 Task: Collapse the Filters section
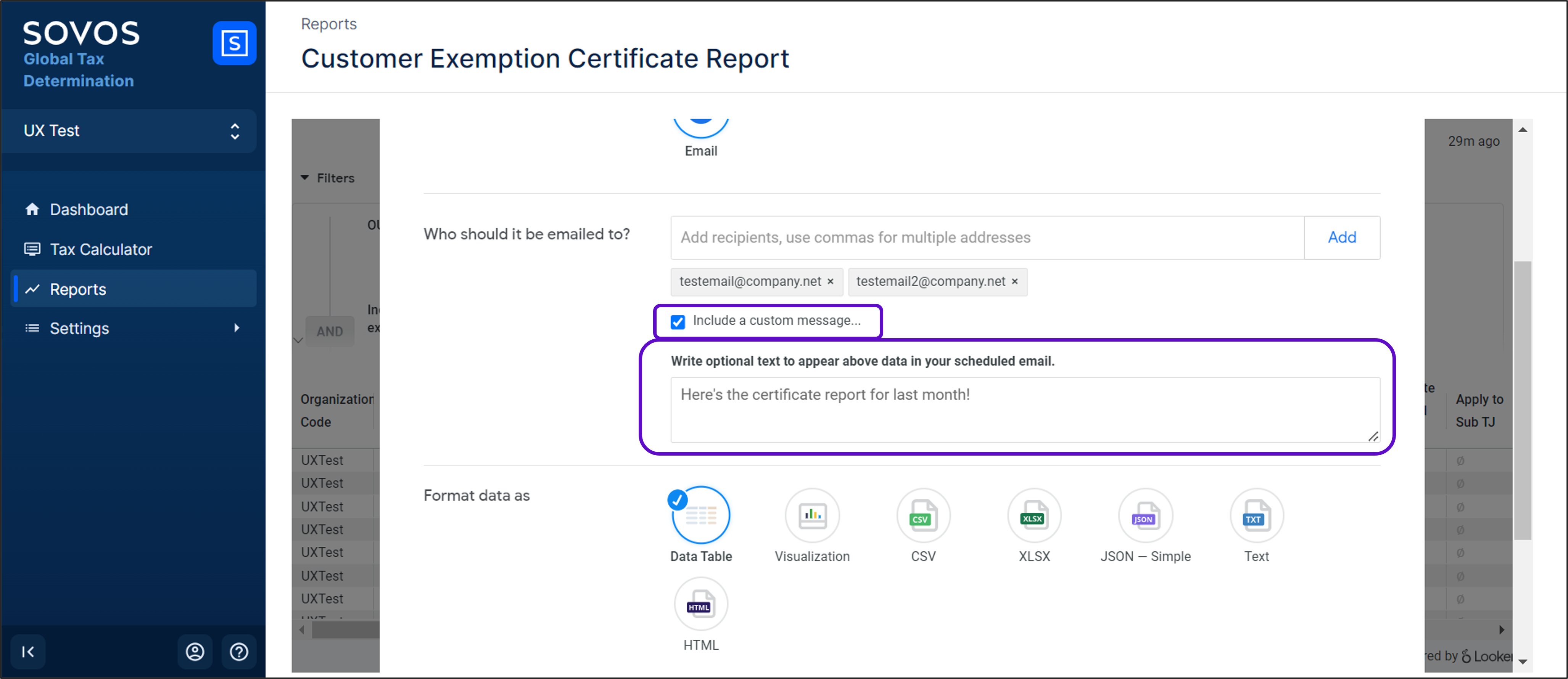click(305, 178)
